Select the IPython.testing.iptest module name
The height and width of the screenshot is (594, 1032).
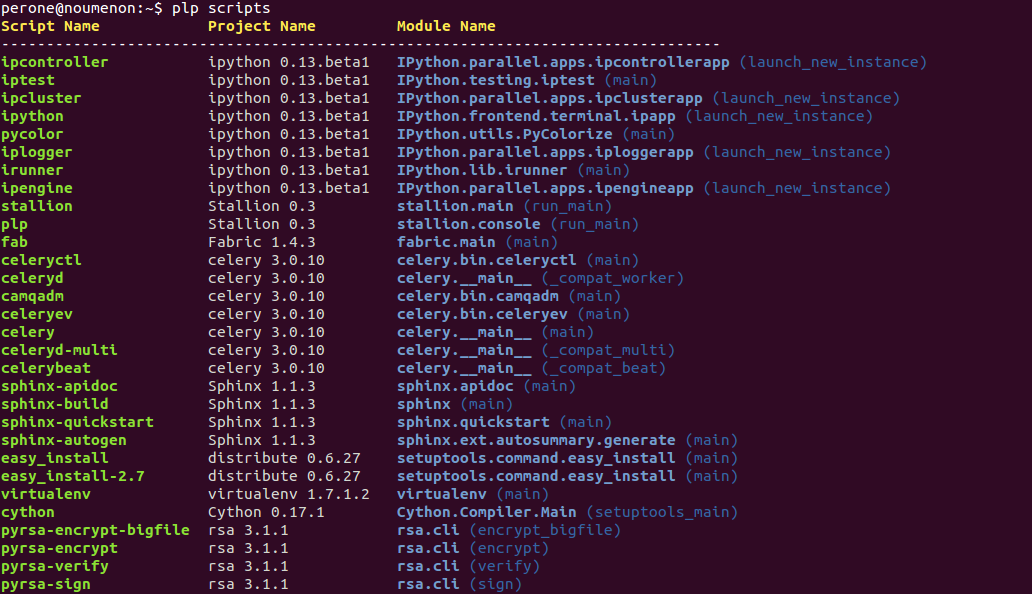pyautogui.click(x=496, y=80)
